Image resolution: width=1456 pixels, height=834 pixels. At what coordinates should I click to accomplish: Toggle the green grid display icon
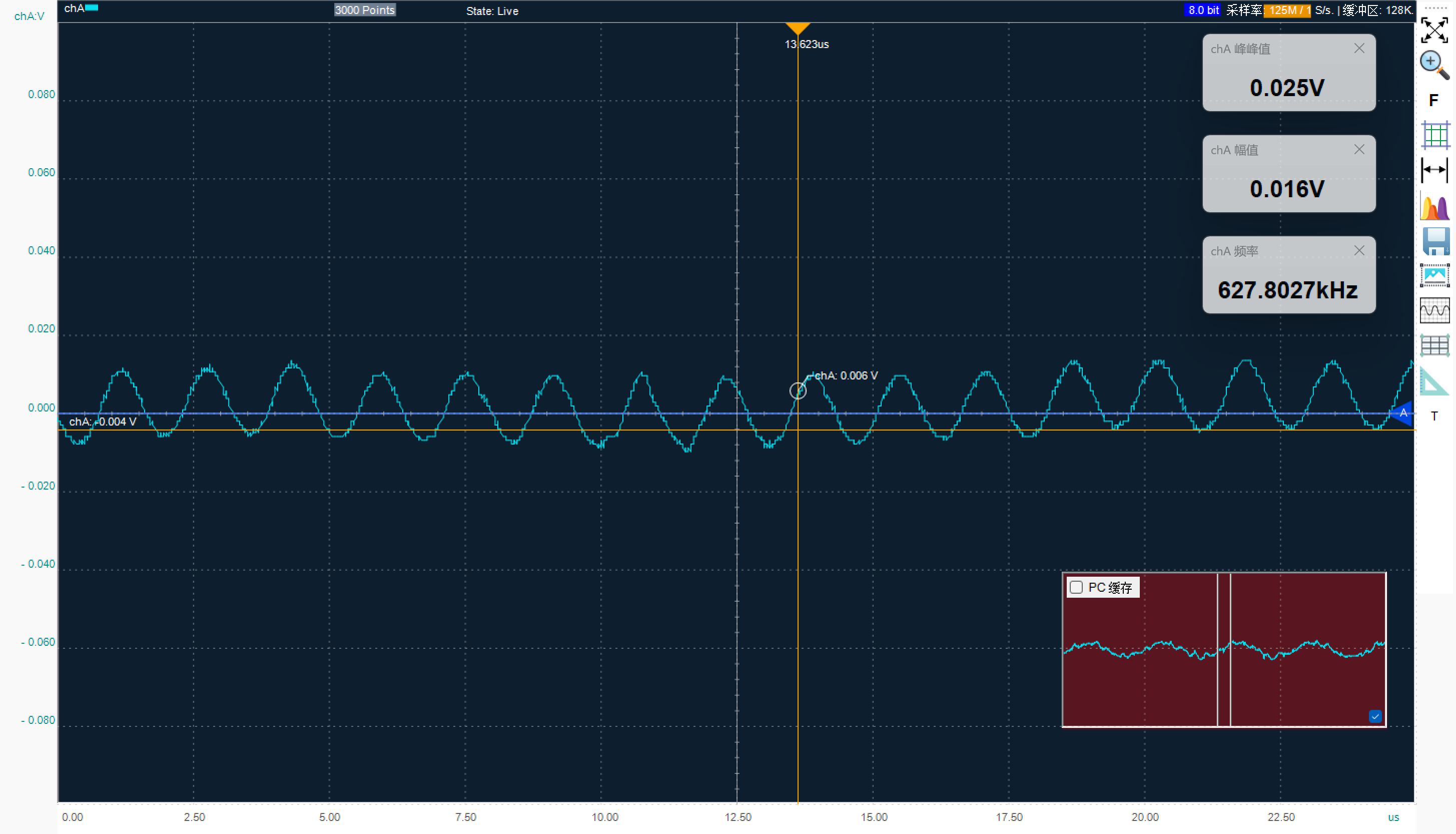1435,135
